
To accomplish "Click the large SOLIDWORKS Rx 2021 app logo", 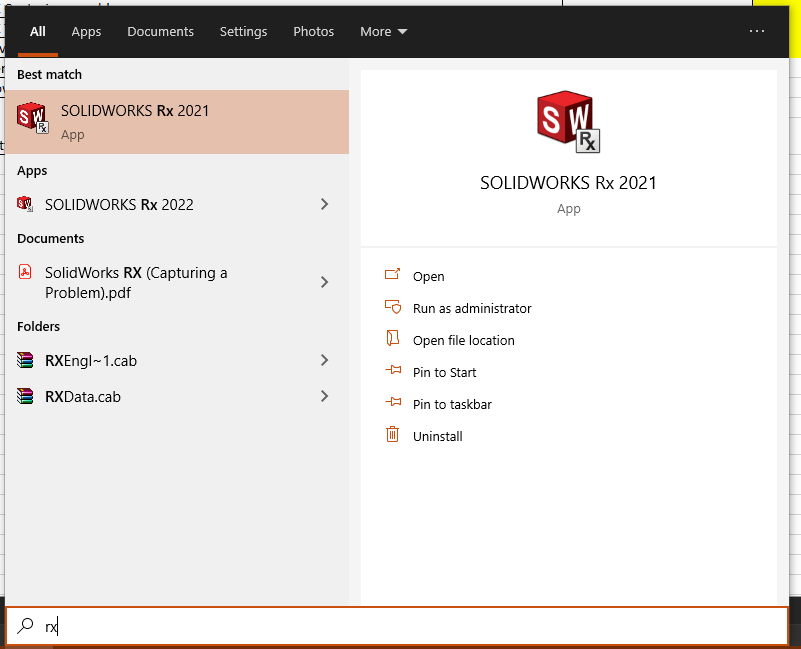I will point(568,121).
